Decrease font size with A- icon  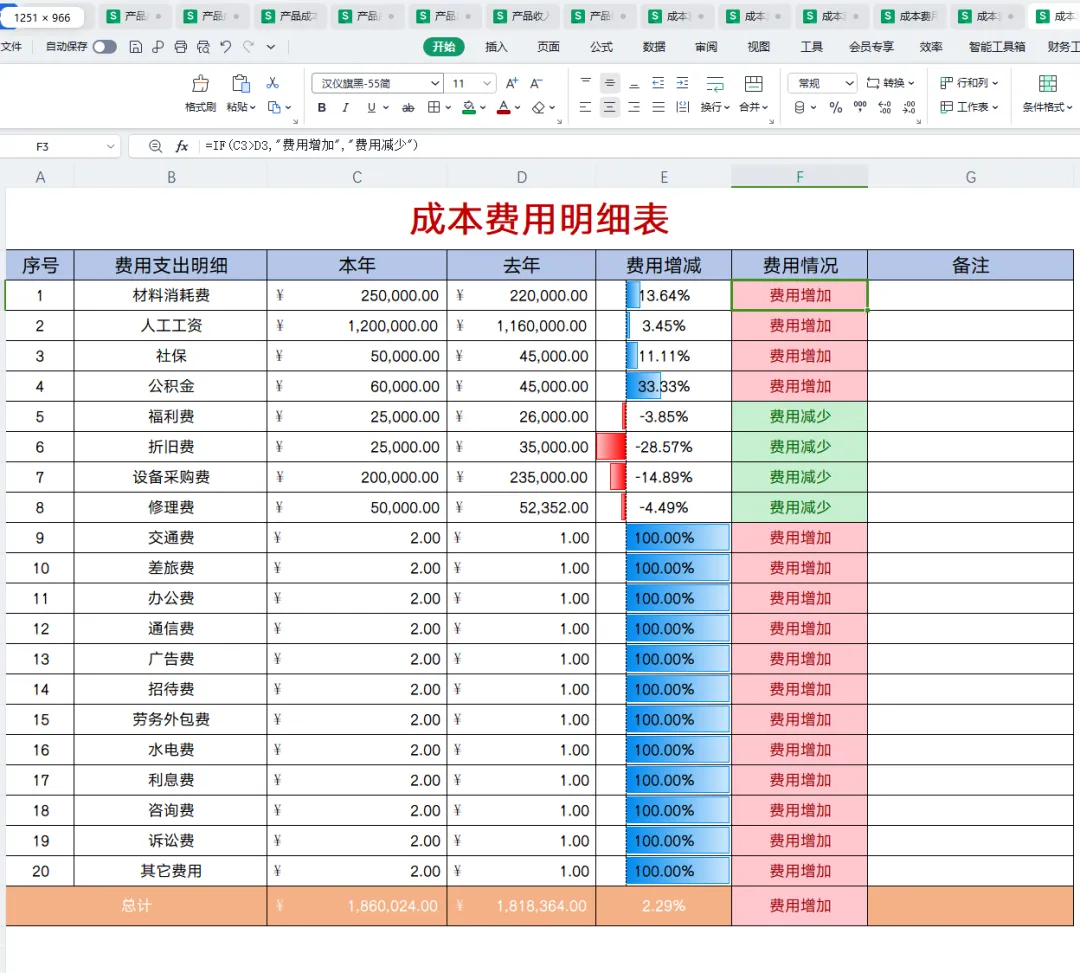point(535,83)
